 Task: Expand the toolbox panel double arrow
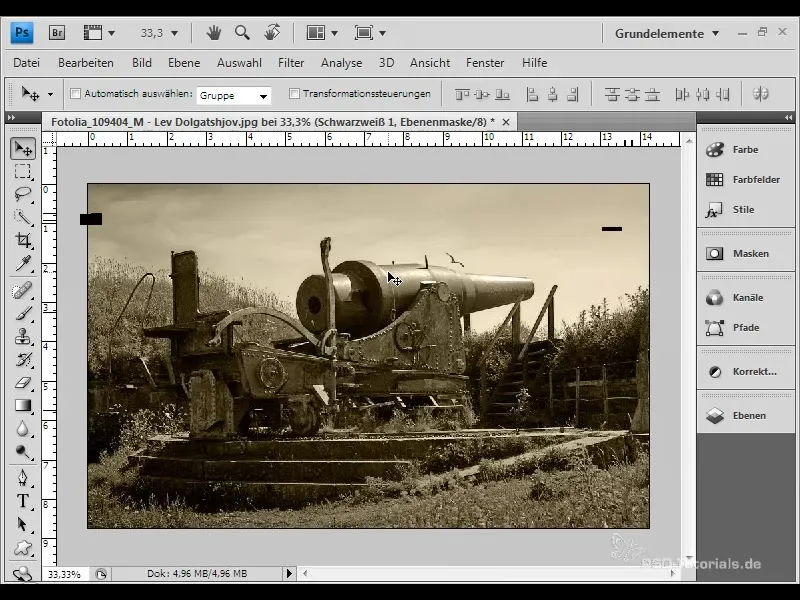pos(11,118)
